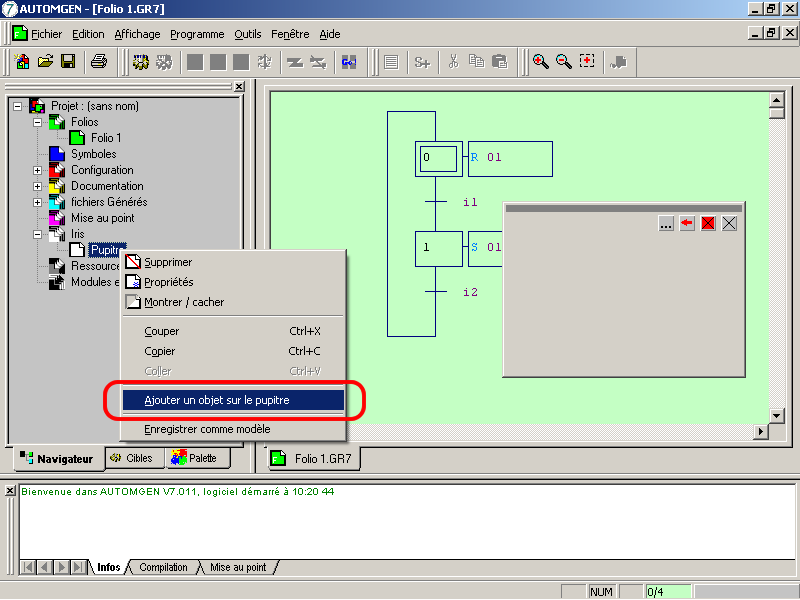The height and width of the screenshot is (600, 800).
Task: Click the red X icon on pupitre window
Action: pyautogui.click(x=708, y=224)
